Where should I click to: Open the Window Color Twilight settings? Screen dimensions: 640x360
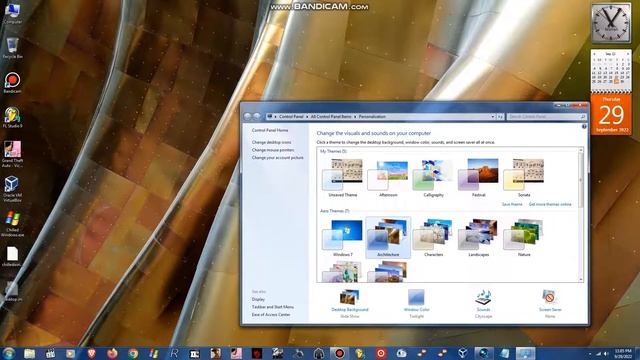[x=416, y=304]
